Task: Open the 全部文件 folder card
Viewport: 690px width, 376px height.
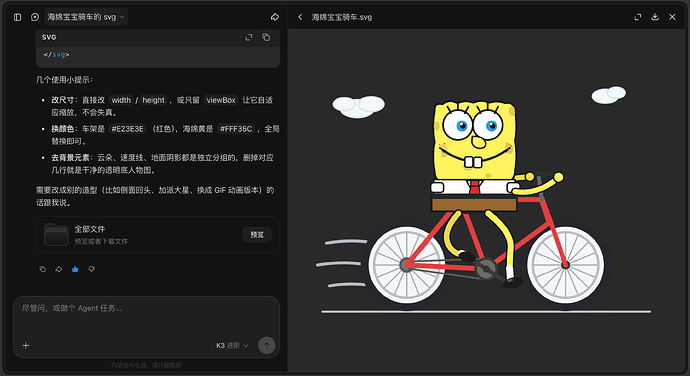Action: (158, 235)
